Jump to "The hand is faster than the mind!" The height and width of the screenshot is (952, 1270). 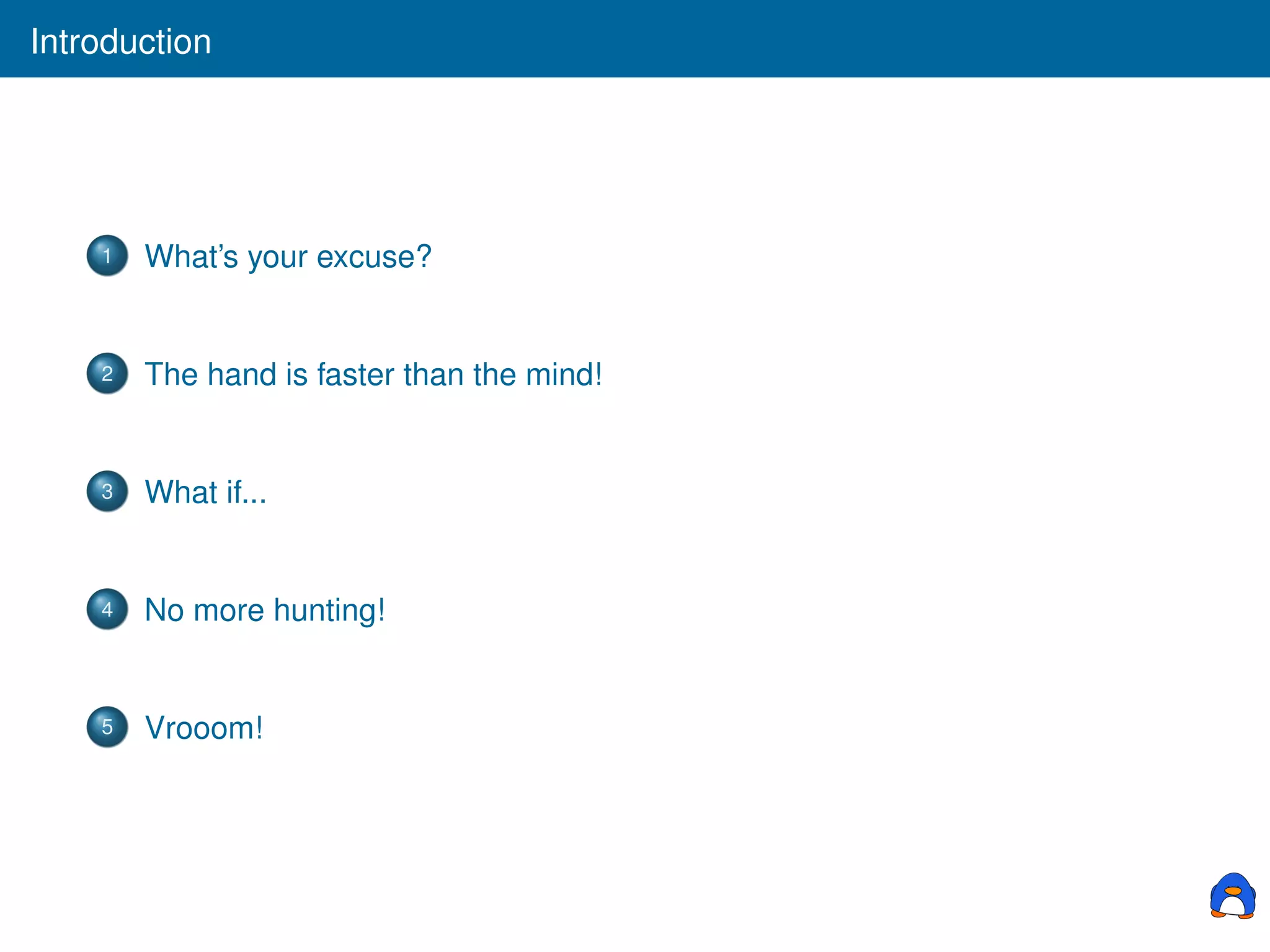click(x=373, y=374)
